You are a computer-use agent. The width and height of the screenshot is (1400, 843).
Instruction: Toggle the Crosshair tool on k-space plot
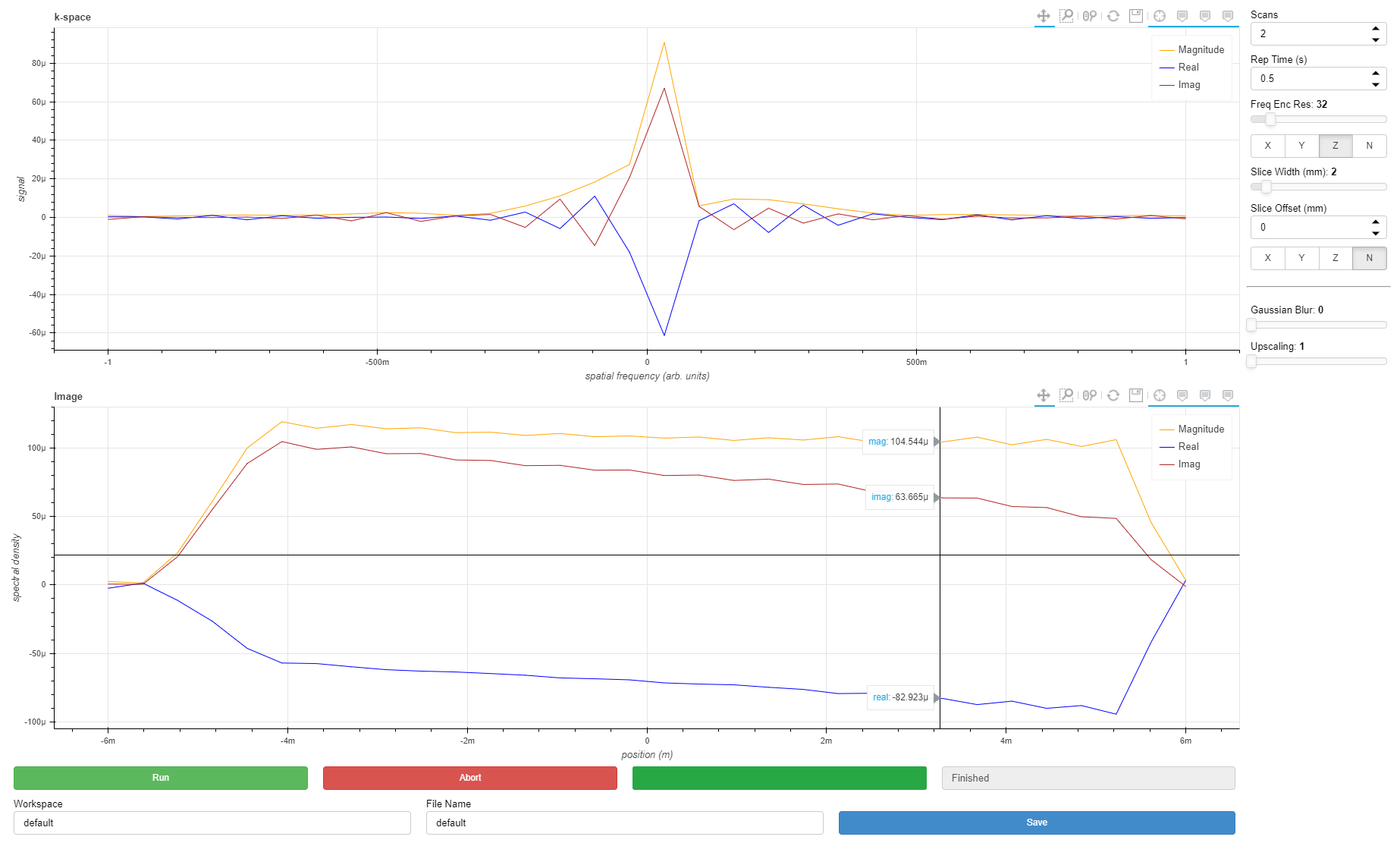[1160, 16]
